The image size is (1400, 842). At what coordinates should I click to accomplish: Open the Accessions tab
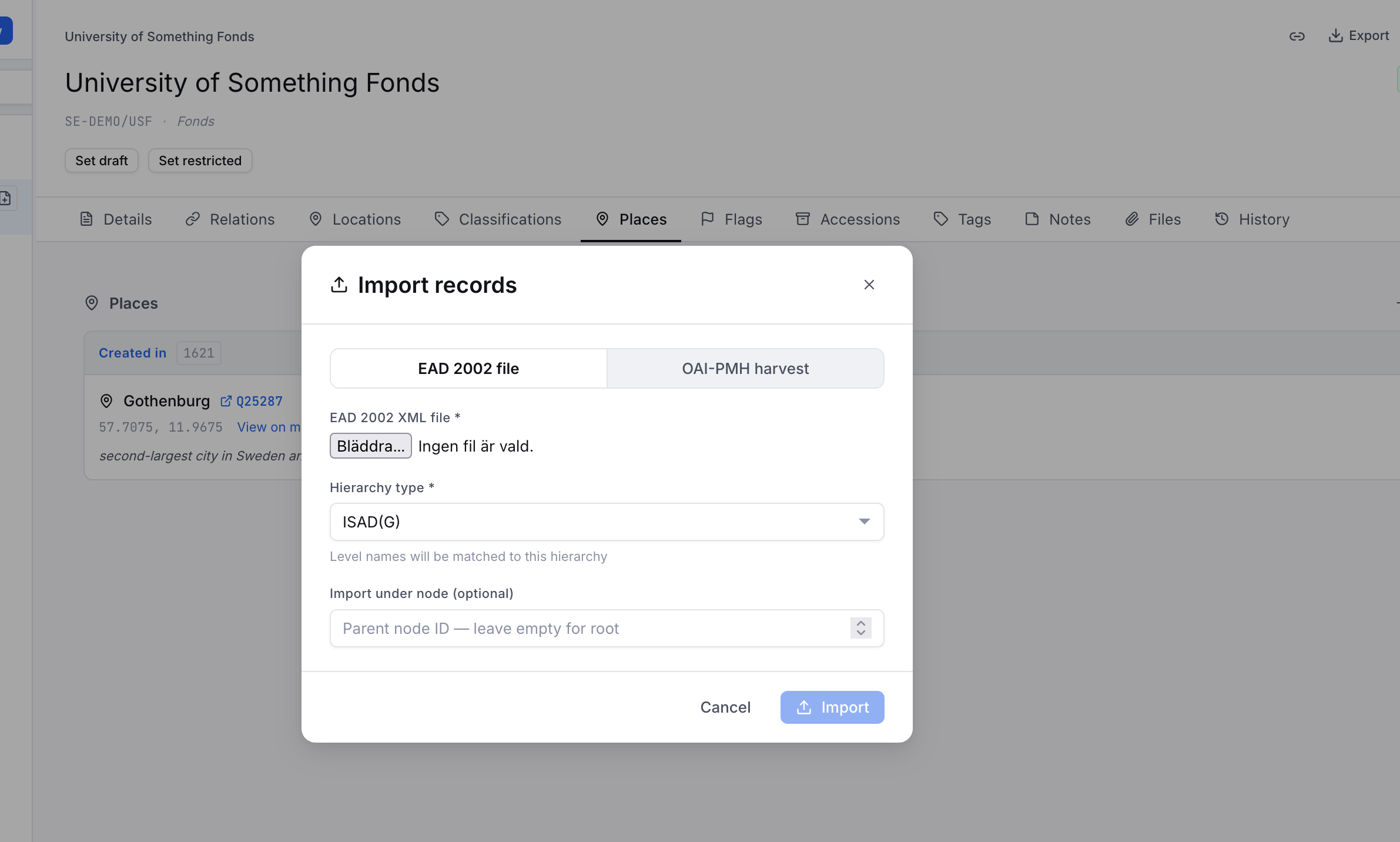click(x=848, y=219)
